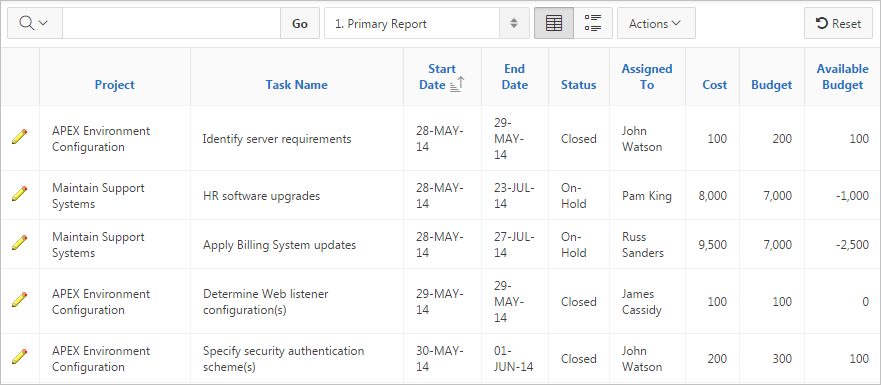Viewport: 881px width, 385px height.
Task: Click the Budget column header
Action: point(771,85)
